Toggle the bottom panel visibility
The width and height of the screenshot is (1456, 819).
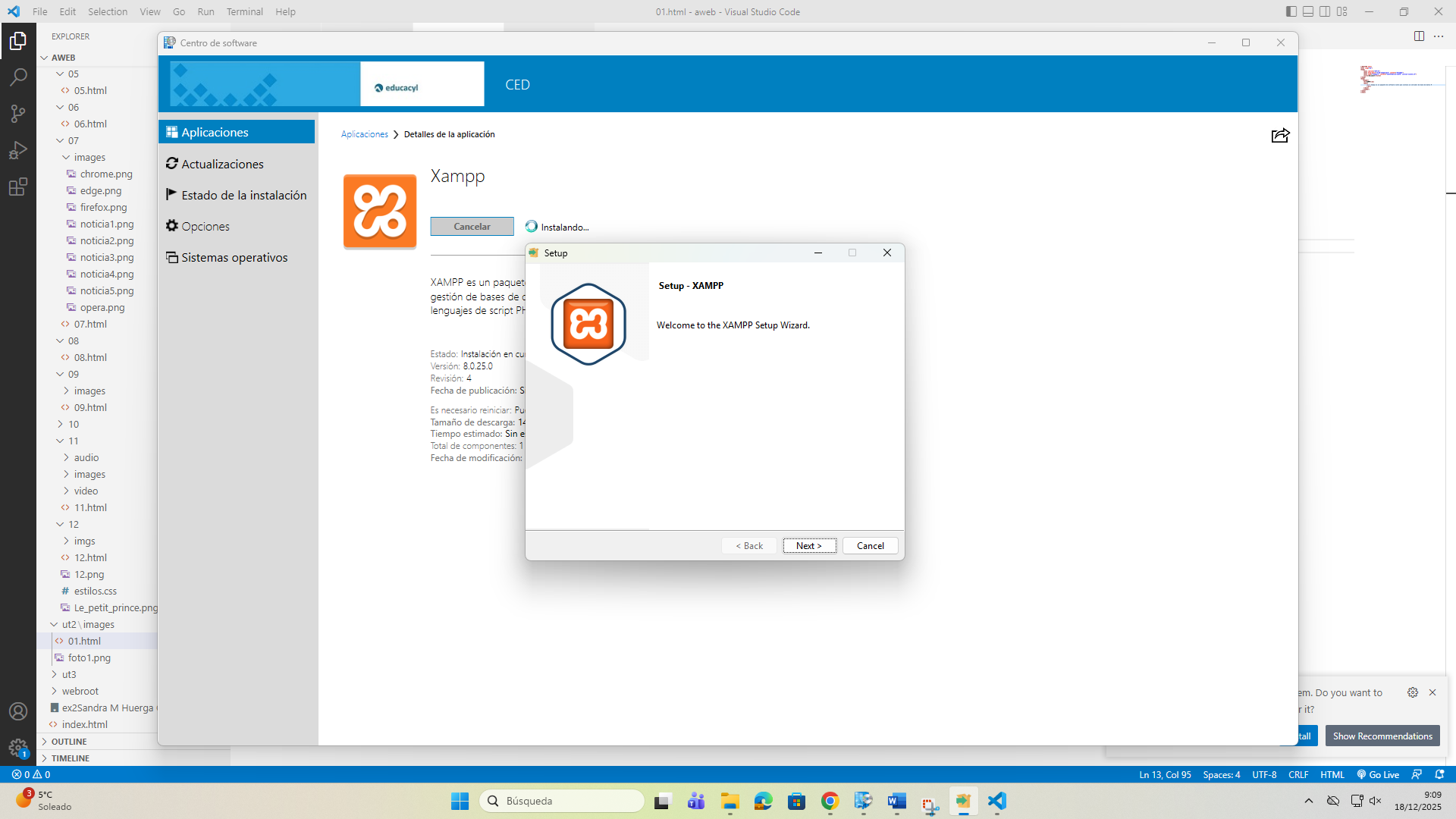coord(1308,11)
